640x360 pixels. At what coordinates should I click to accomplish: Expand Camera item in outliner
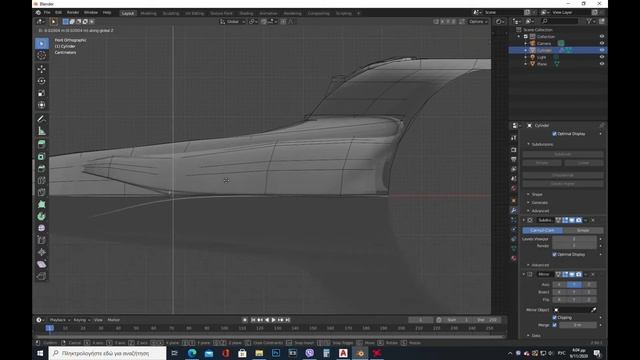[x=526, y=43]
